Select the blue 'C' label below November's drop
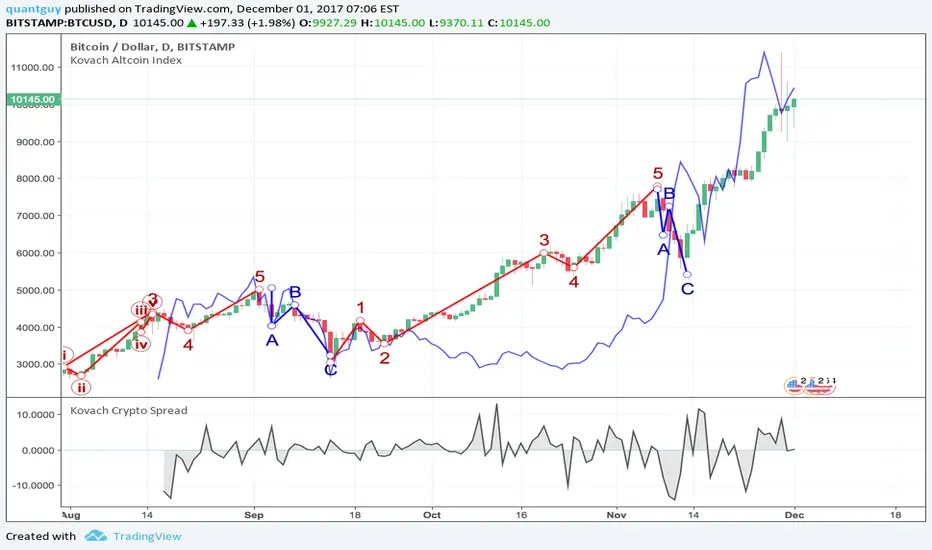 tap(687, 289)
